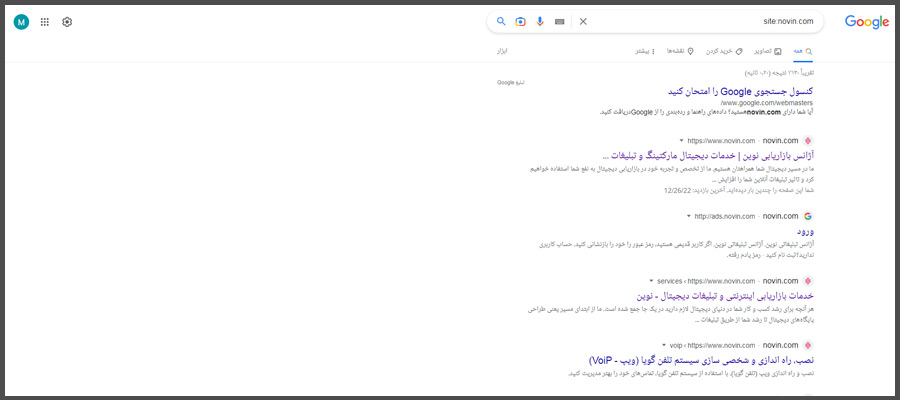The image size is (900, 400).
Task: Switch to the تصاویر (Images) tab
Action: (767, 51)
